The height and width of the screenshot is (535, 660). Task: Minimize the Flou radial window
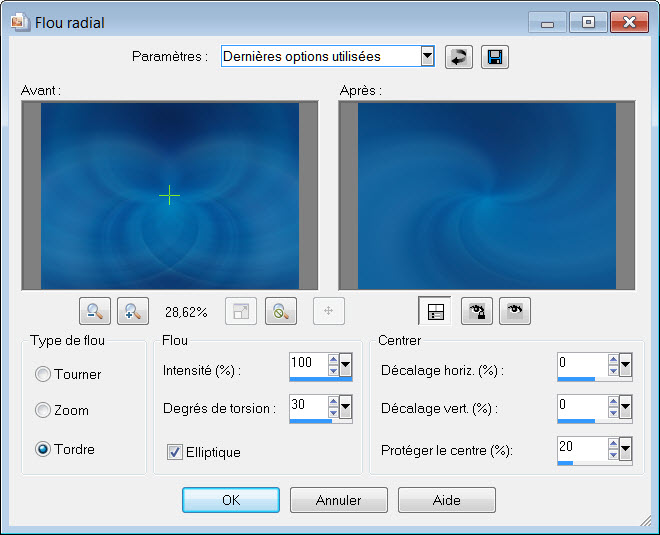point(547,22)
